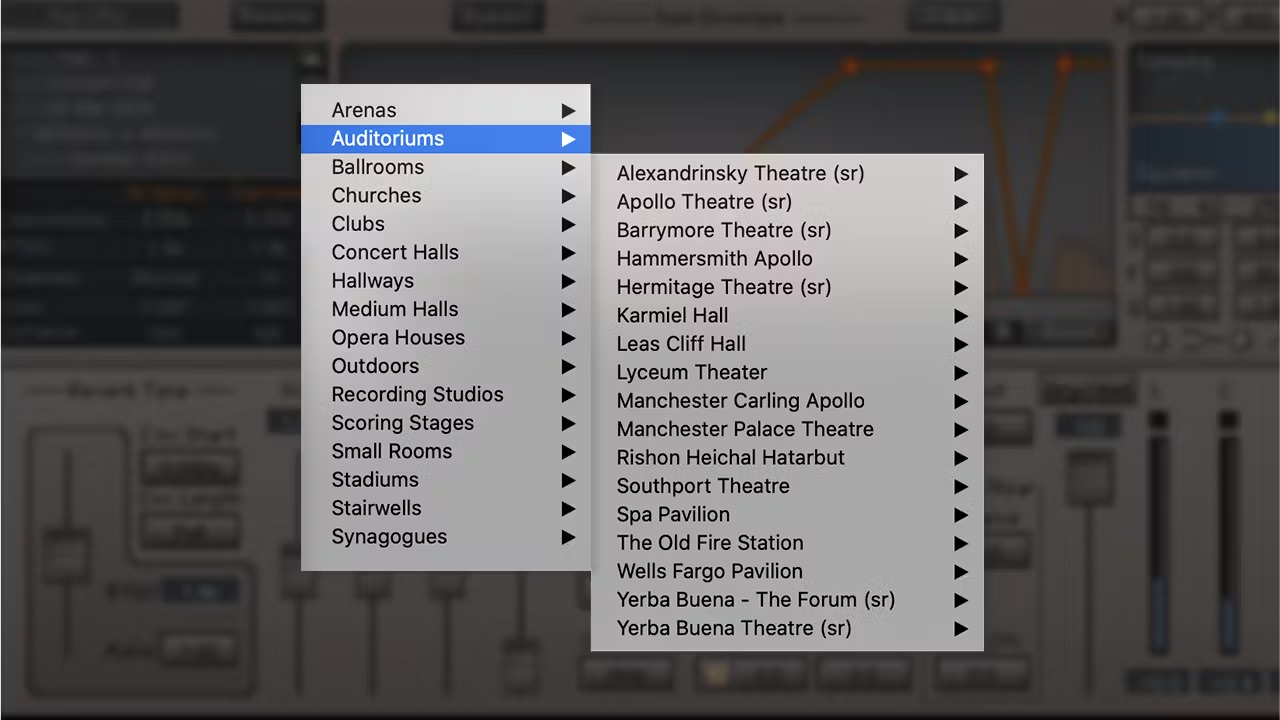Image resolution: width=1280 pixels, height=720 pixels.
Task: Open Manchester Palace Theatre
Action: tap(787, 429)
